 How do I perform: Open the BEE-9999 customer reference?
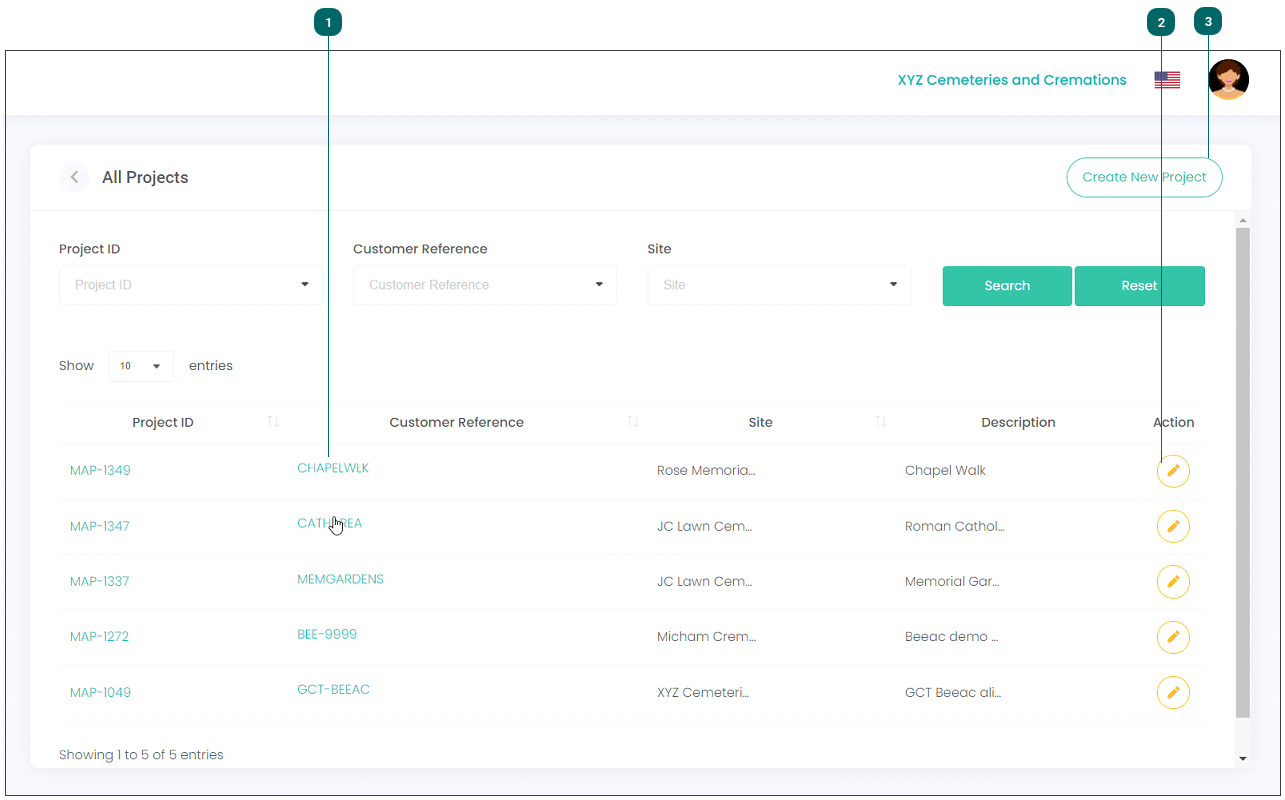[327, 634]
